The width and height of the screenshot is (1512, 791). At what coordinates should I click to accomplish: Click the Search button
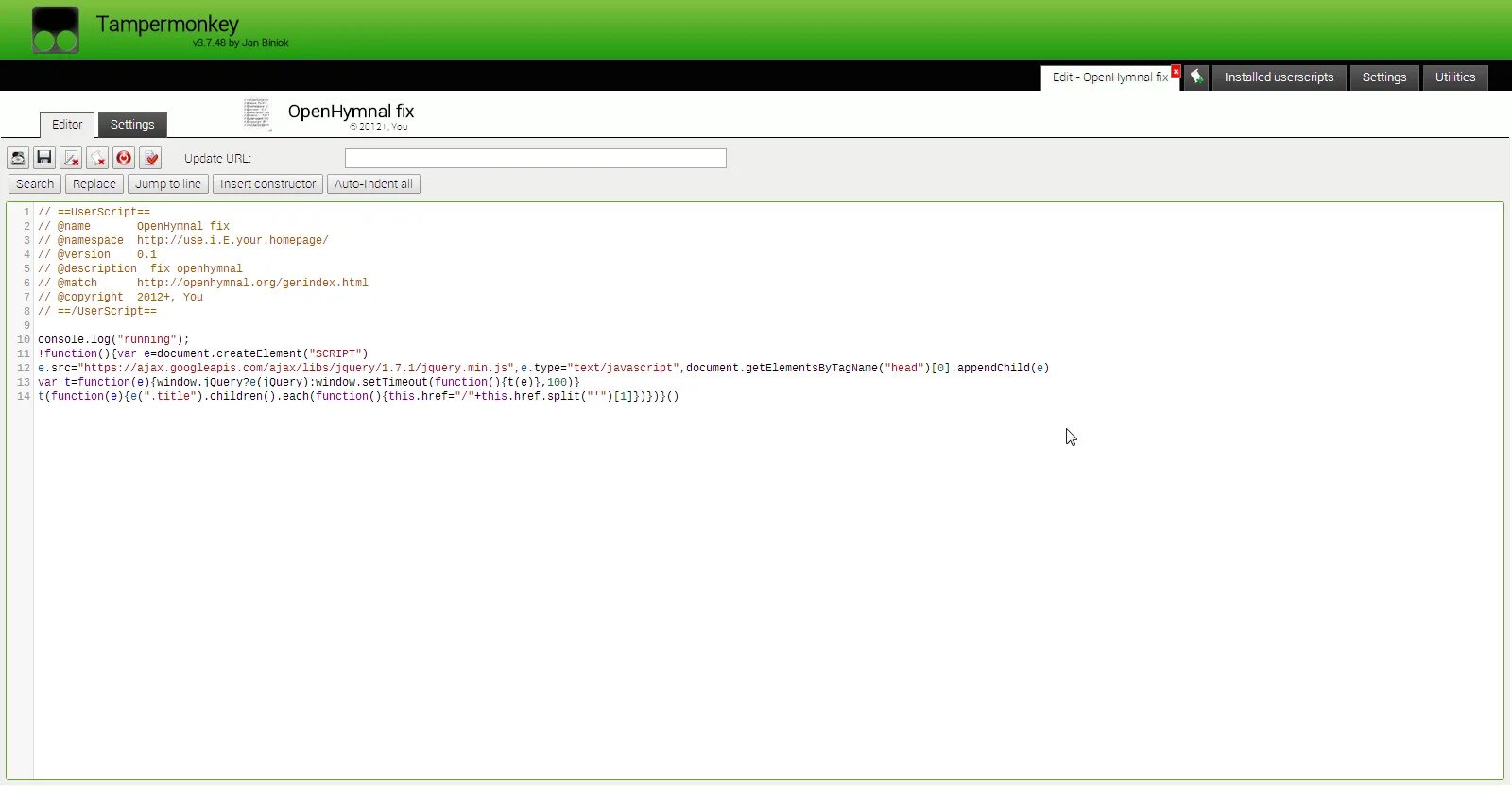(x=35, y=184)
